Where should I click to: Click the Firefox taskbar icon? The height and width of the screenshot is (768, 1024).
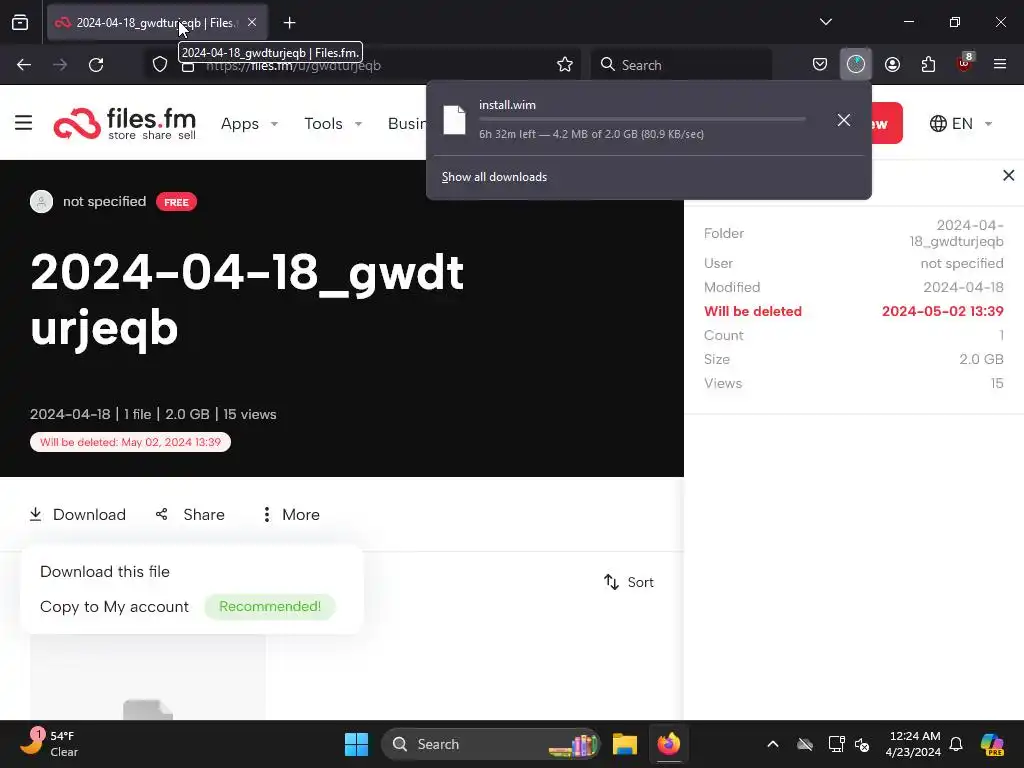click(668, 744)
